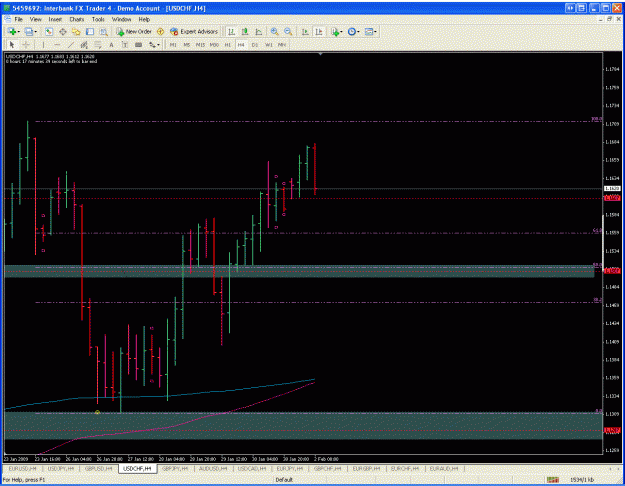Viewport: 625px width, 486px height.
Task: Toggle the Terminal window icon
Action: [x=90, y=31]
